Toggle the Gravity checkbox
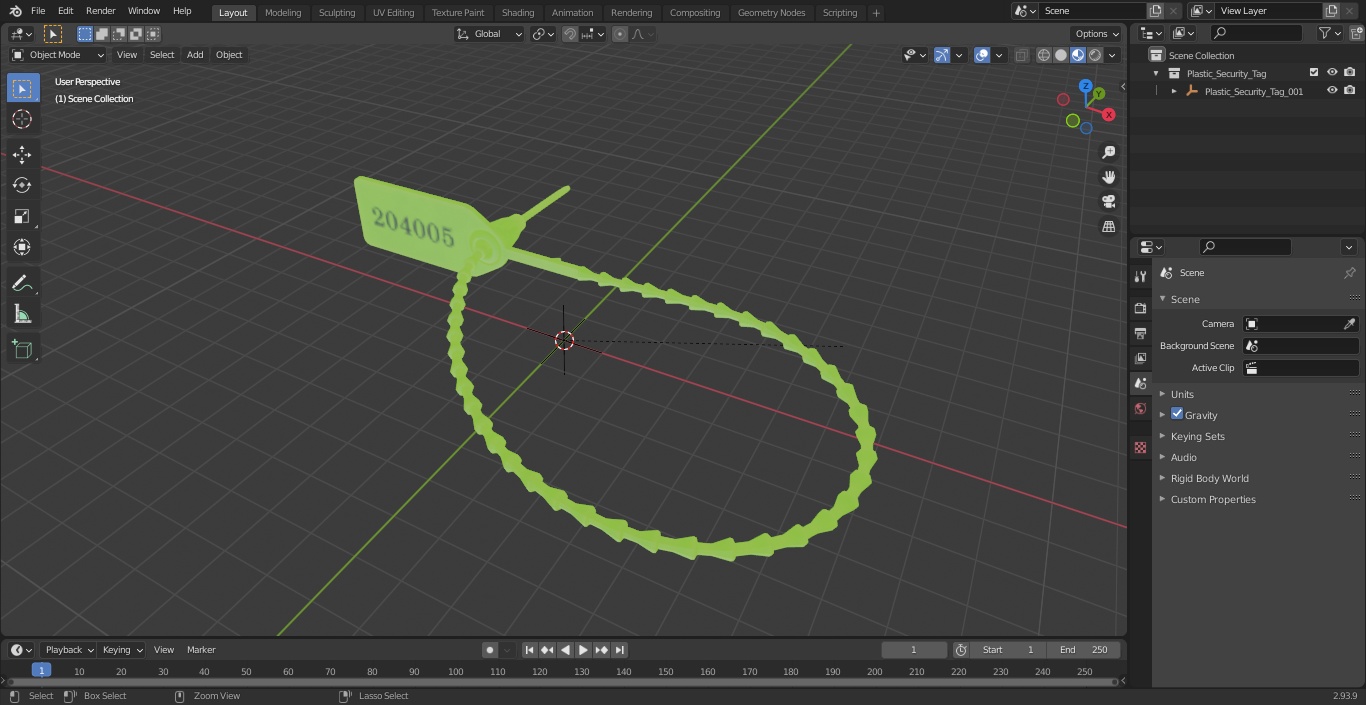1366x705 pixels. click(1177, 414)
